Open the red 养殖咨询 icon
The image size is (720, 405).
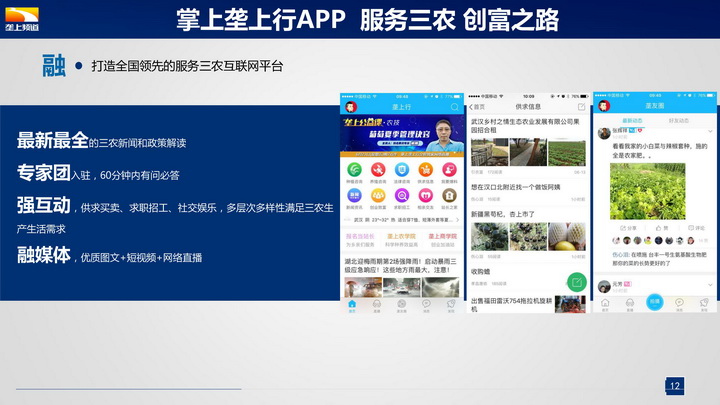point(378,170)
